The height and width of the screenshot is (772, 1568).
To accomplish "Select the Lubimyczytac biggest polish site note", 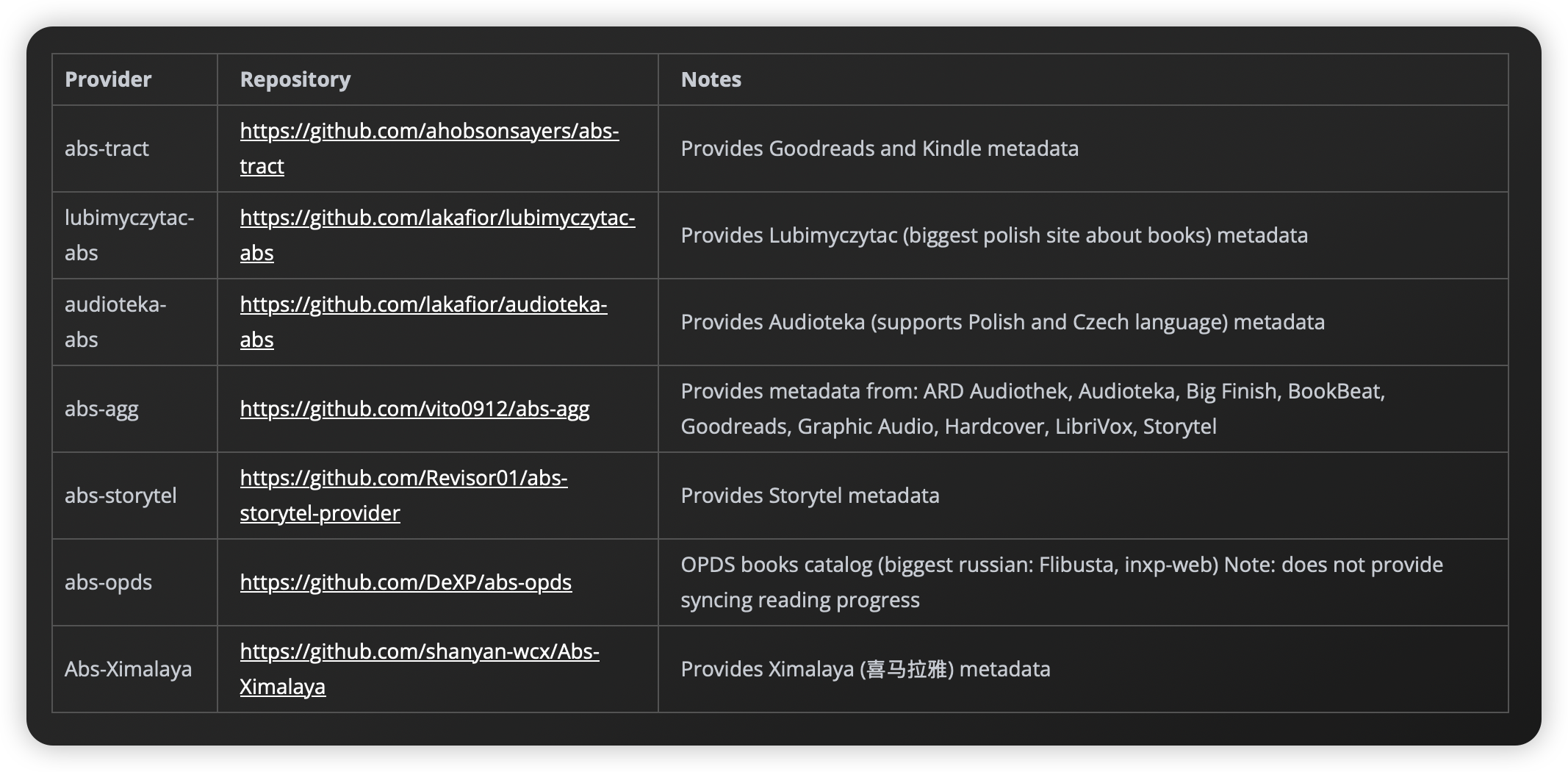I will tap(994, 235).
